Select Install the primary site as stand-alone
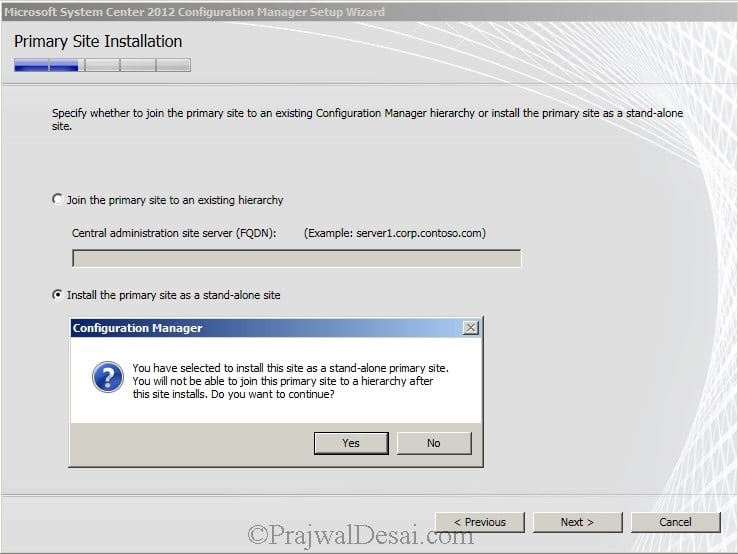The image size is (738, 554). pos(57,295)
